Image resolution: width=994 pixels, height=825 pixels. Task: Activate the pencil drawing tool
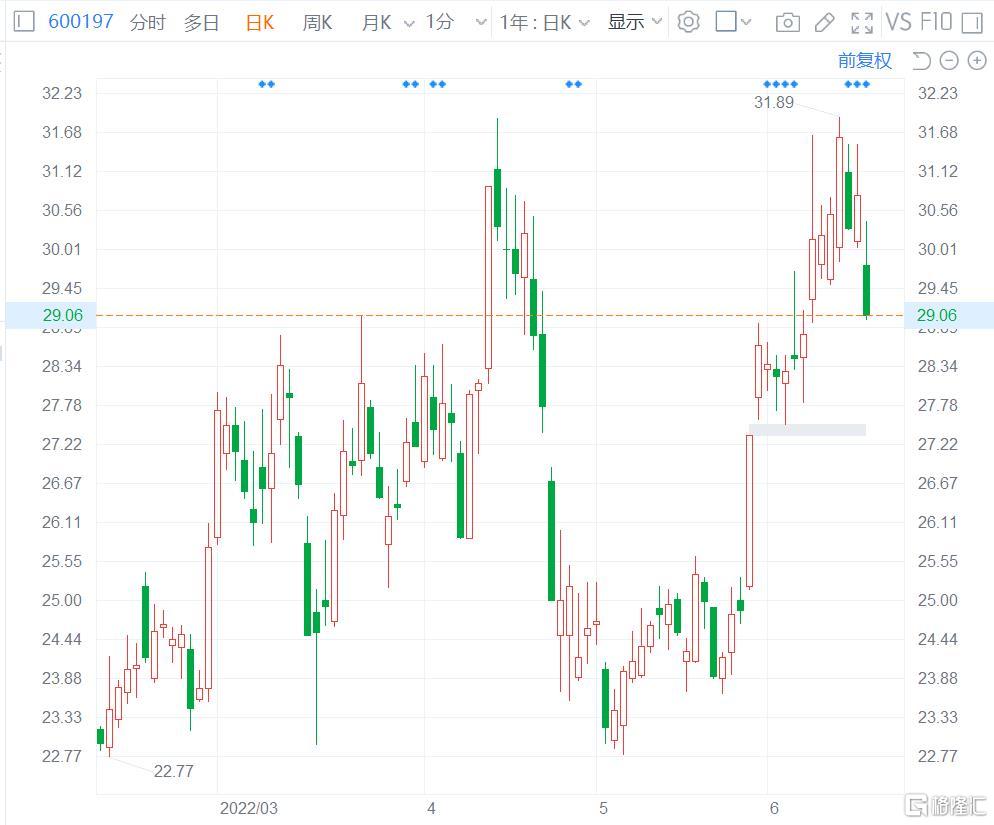click(x=824, y=23)
